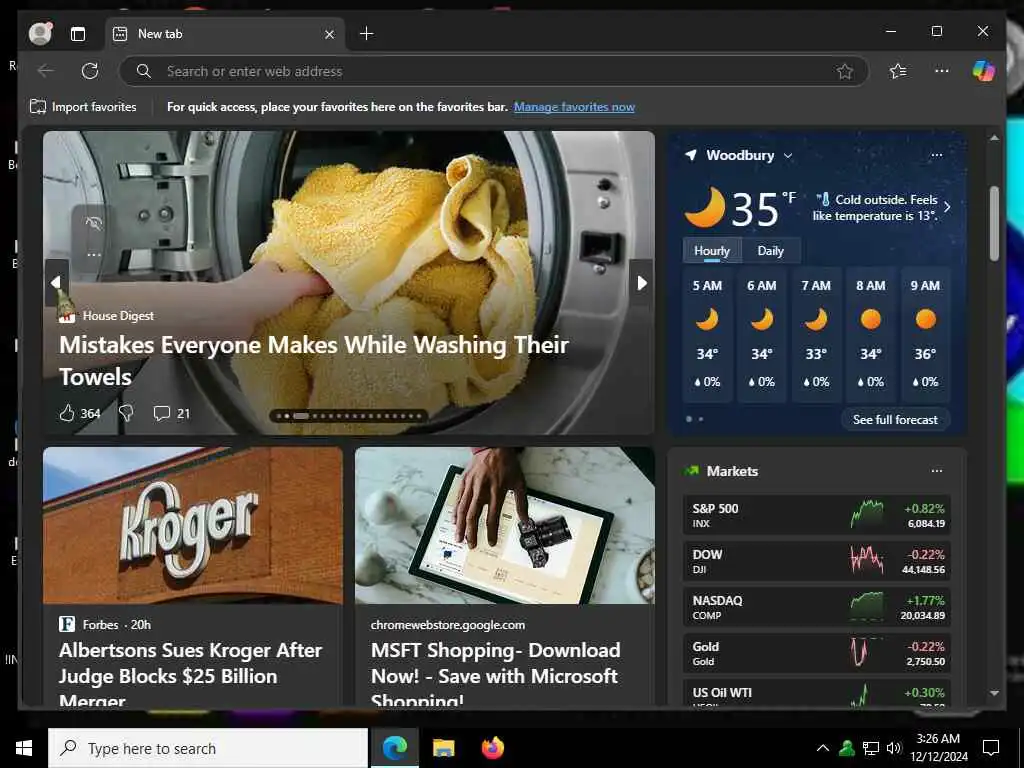Open the Windows Start menu
This screenshot has height=768, width=1024.
[24, 748]
